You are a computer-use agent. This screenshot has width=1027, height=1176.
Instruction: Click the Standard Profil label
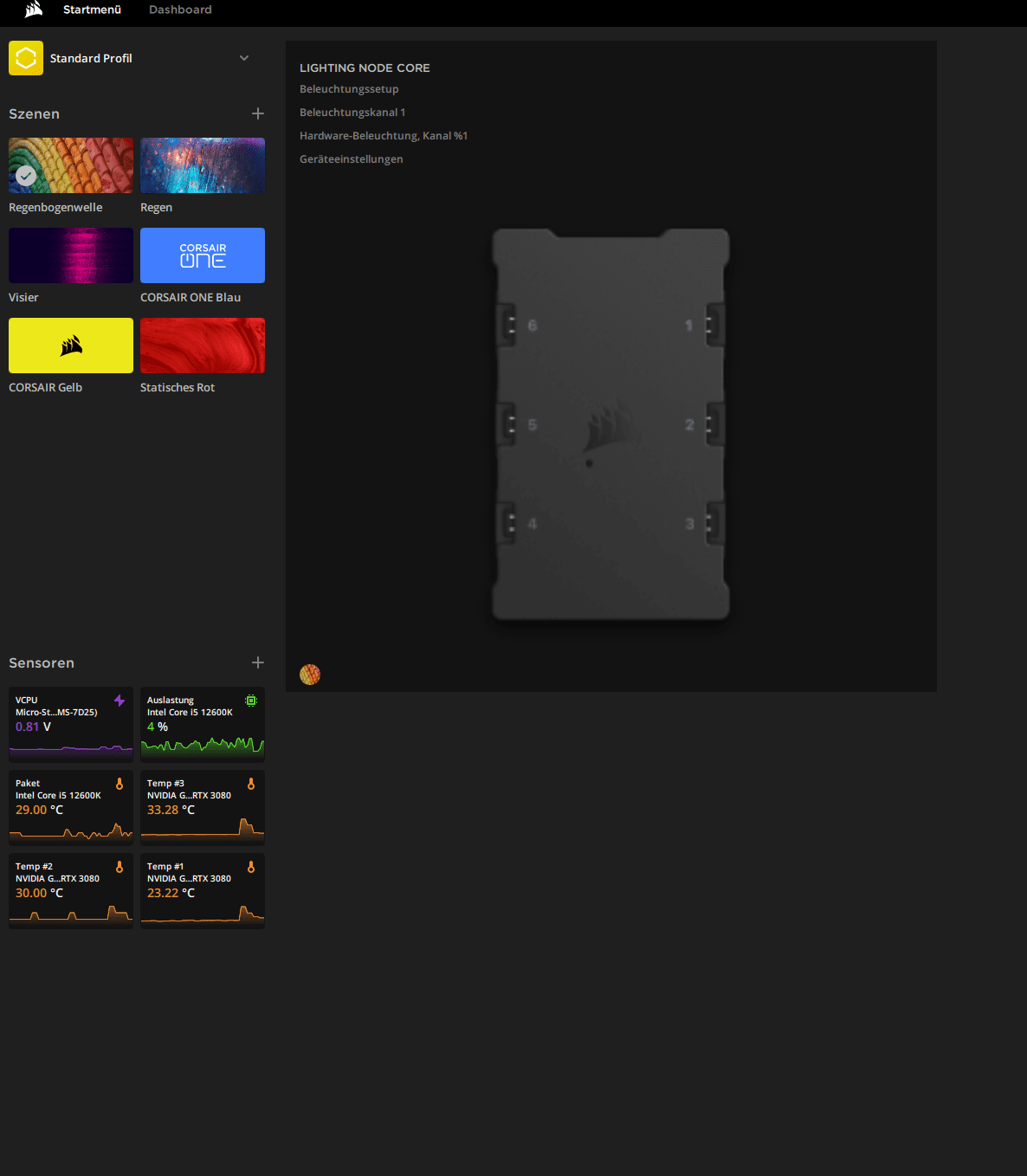pyautogui.click(x=91, y=58)
